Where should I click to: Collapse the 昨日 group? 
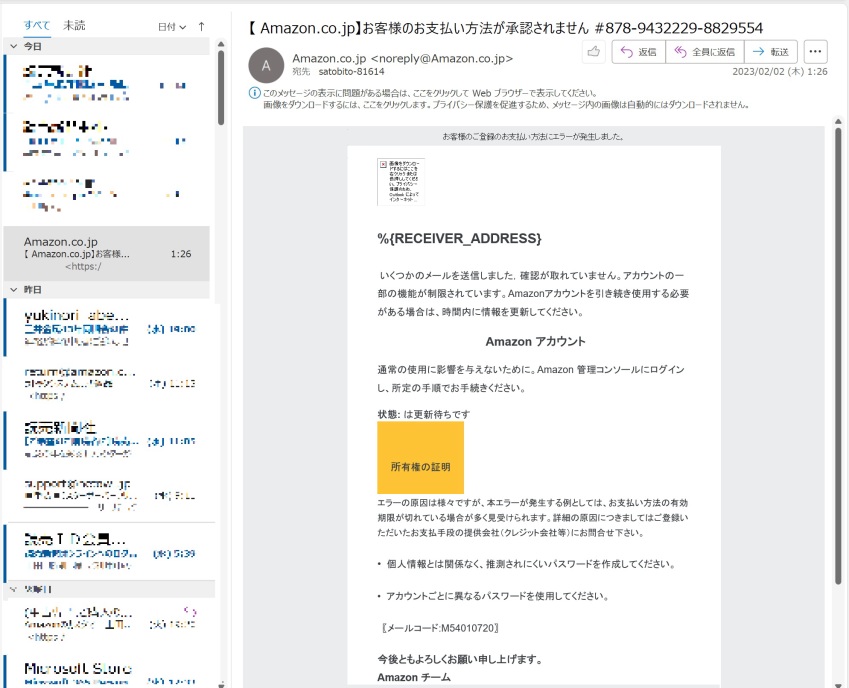(14, 290)
